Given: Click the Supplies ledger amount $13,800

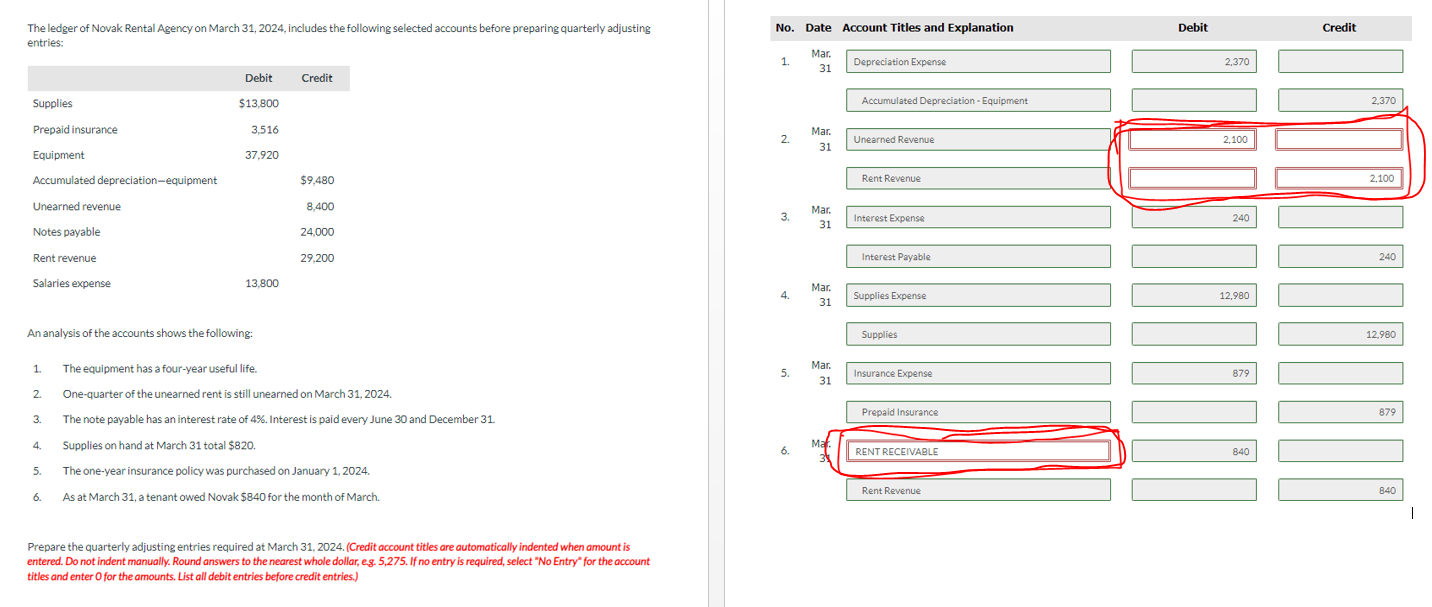Looking at the screenshot, I should [x=259, y=103].
